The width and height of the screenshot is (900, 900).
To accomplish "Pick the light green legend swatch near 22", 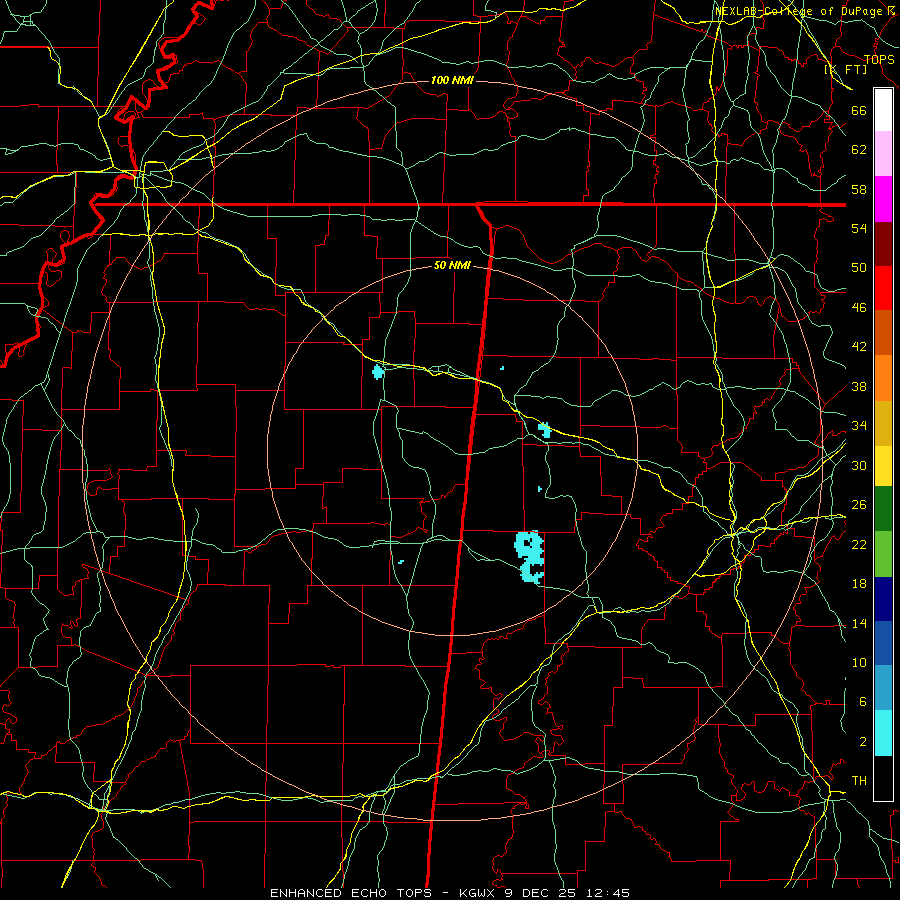I will click(883, 554).
